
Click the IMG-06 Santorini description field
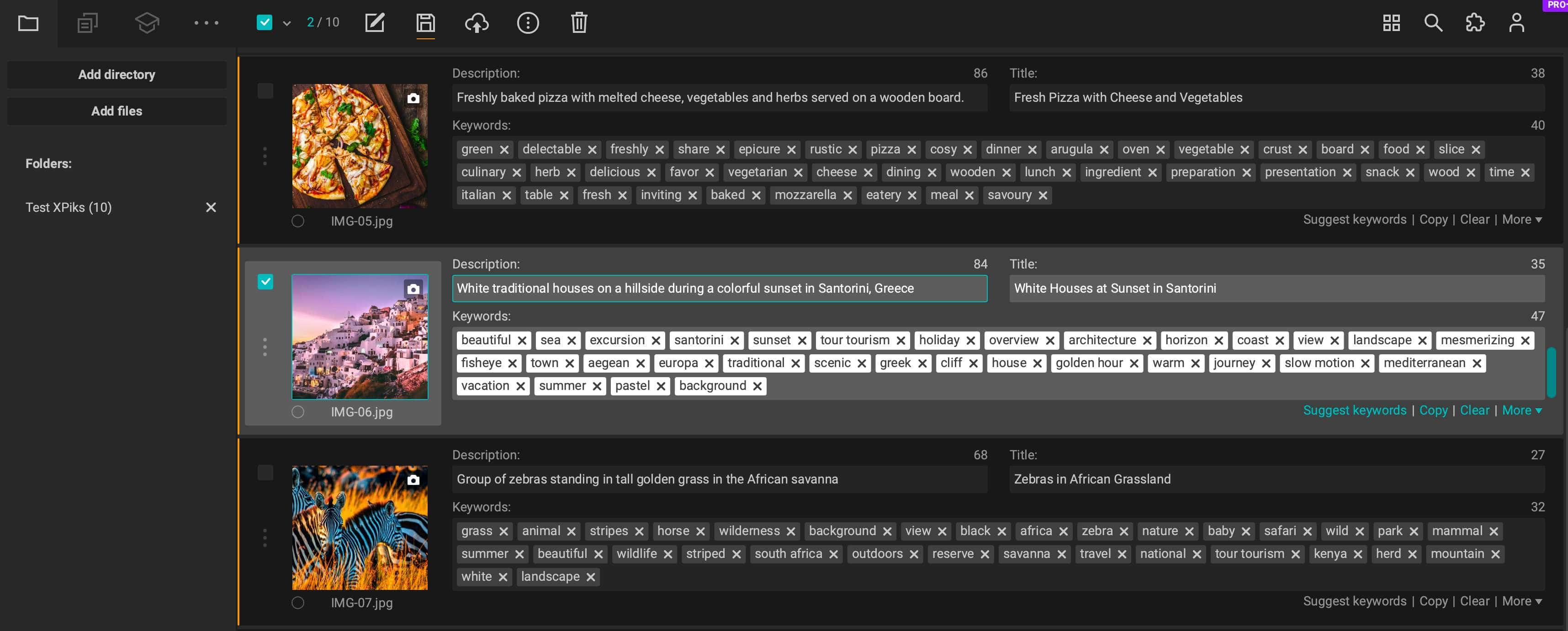point(720,289)
